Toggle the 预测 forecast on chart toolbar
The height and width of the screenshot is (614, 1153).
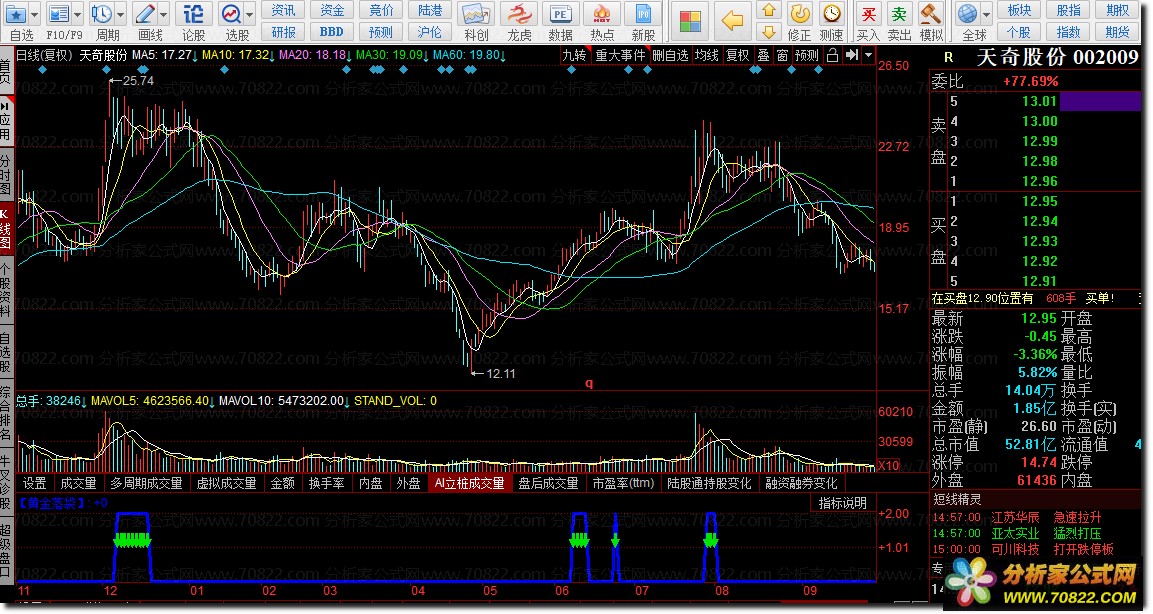pos(806,55)
